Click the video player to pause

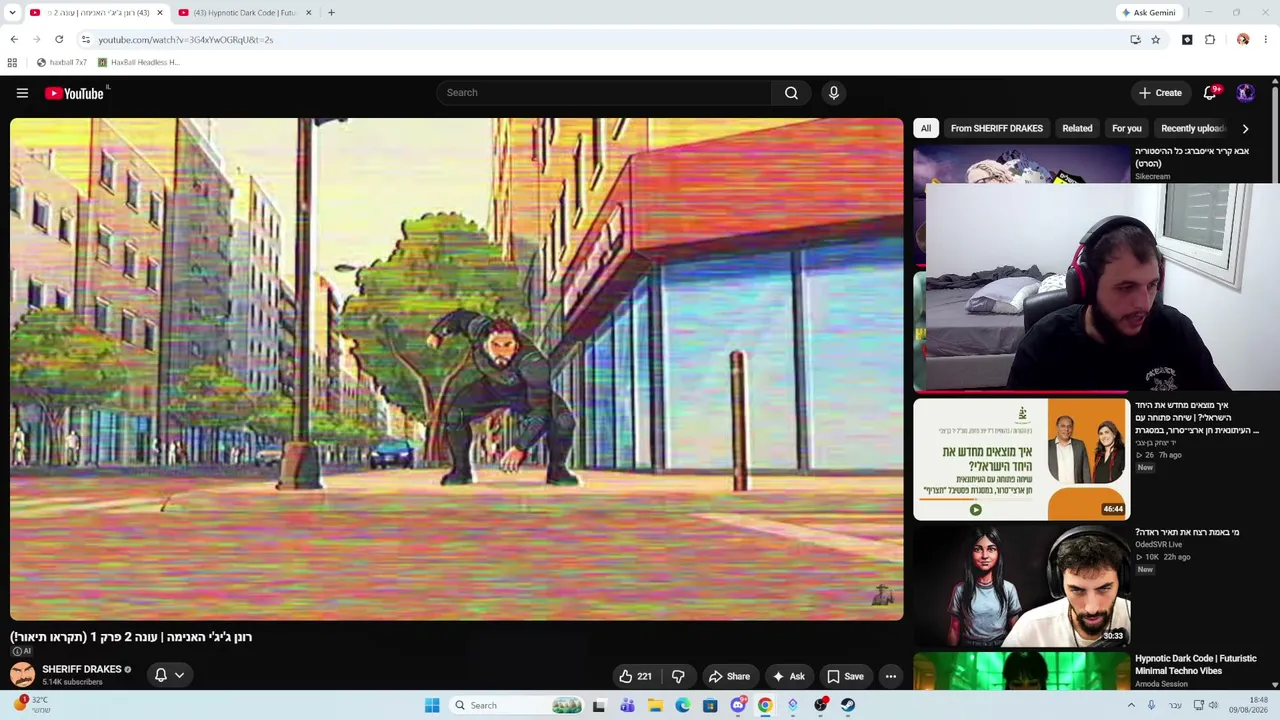point(456,369)
